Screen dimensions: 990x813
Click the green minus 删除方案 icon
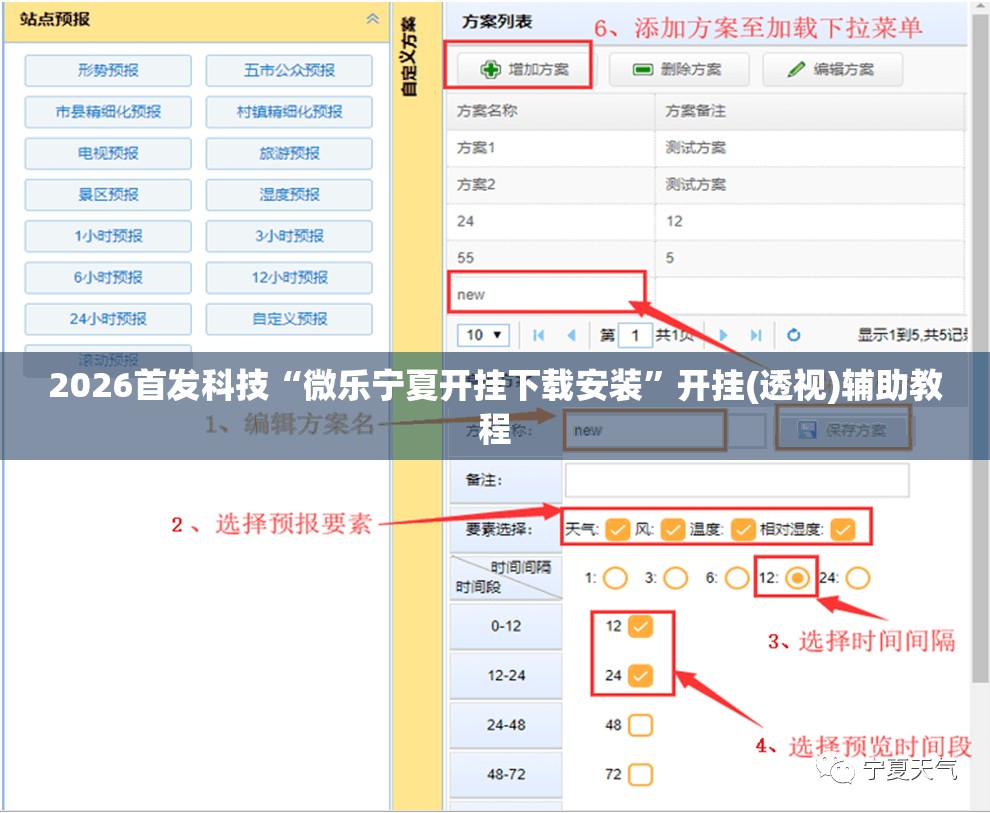point(643,69)
